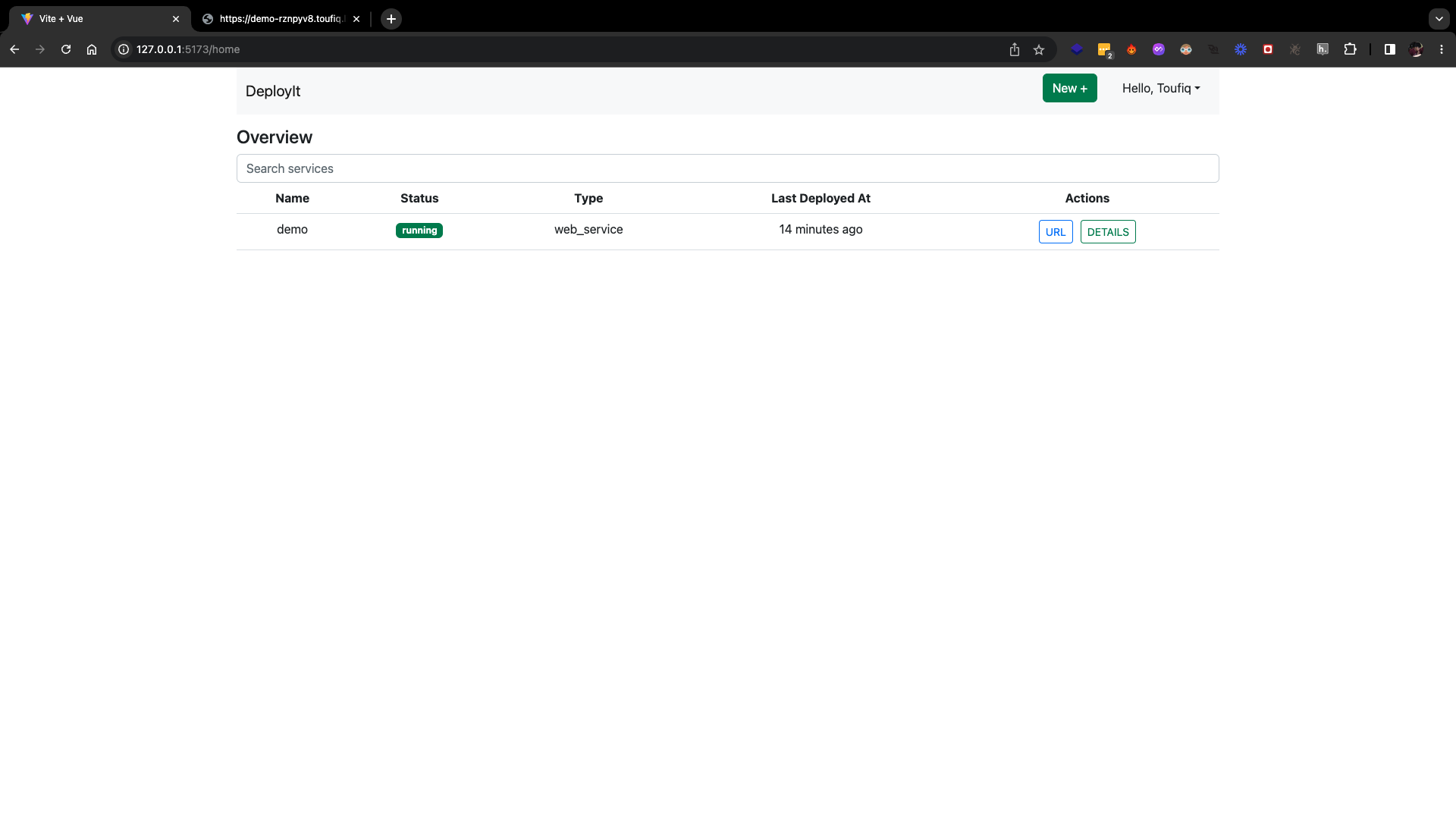Open the Chrome three-dot menu
Image resolution: width=1456 pixels, height=819 pixels.
(x=1442, y=49)
